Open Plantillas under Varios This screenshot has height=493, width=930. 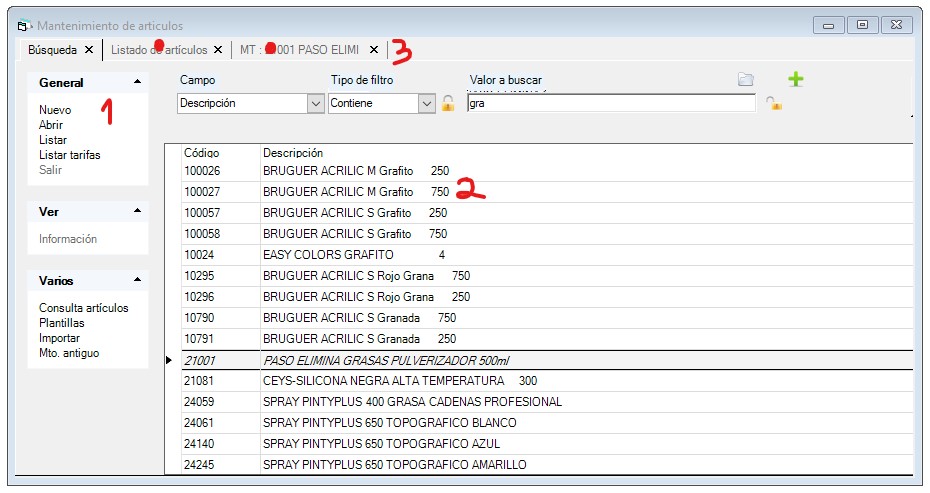point(62,323)
